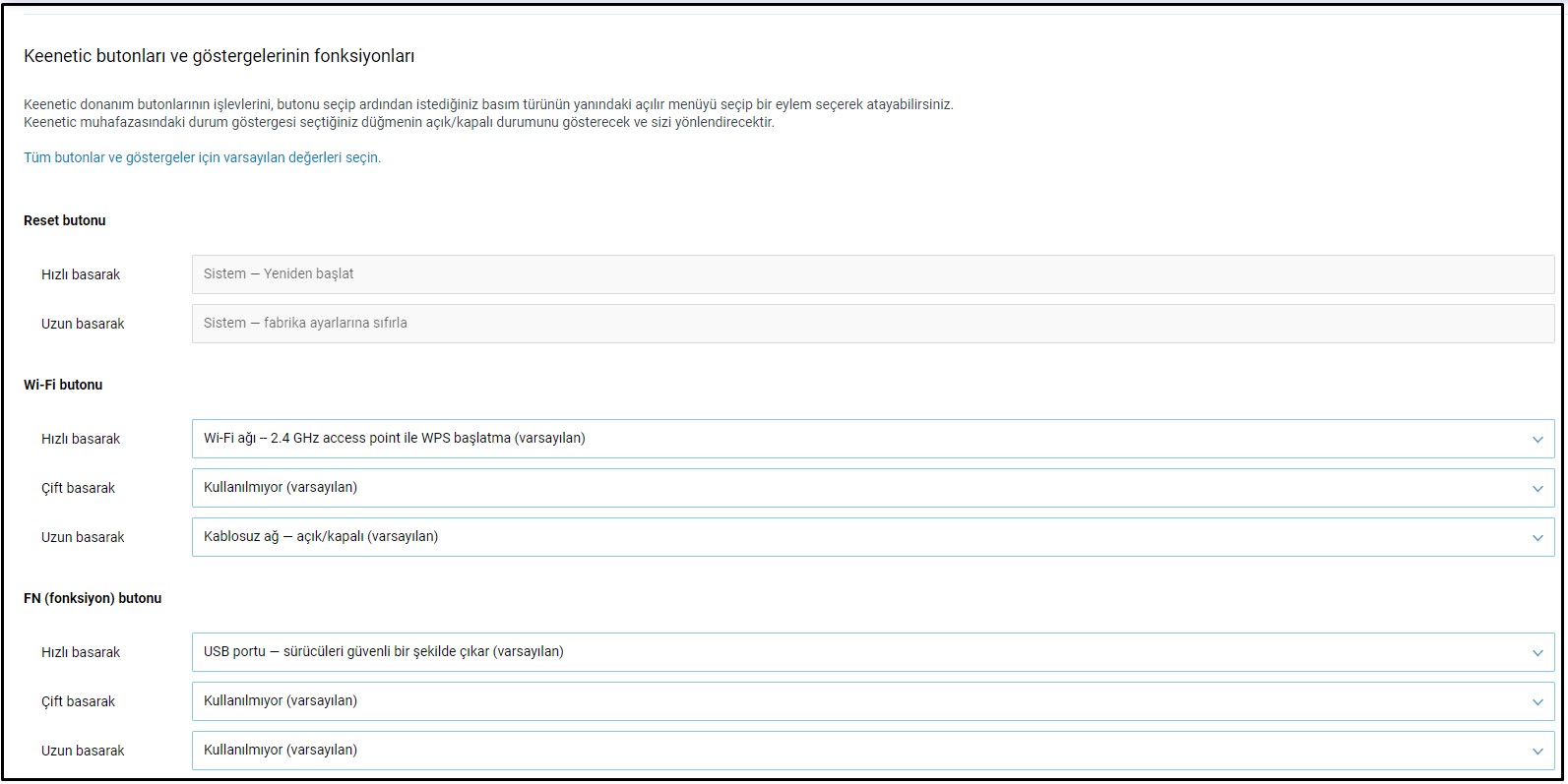The image size is (1568, 784).
Task: Click the chevron arrow of FN Uzun basarak
Action: (1537, 751)
